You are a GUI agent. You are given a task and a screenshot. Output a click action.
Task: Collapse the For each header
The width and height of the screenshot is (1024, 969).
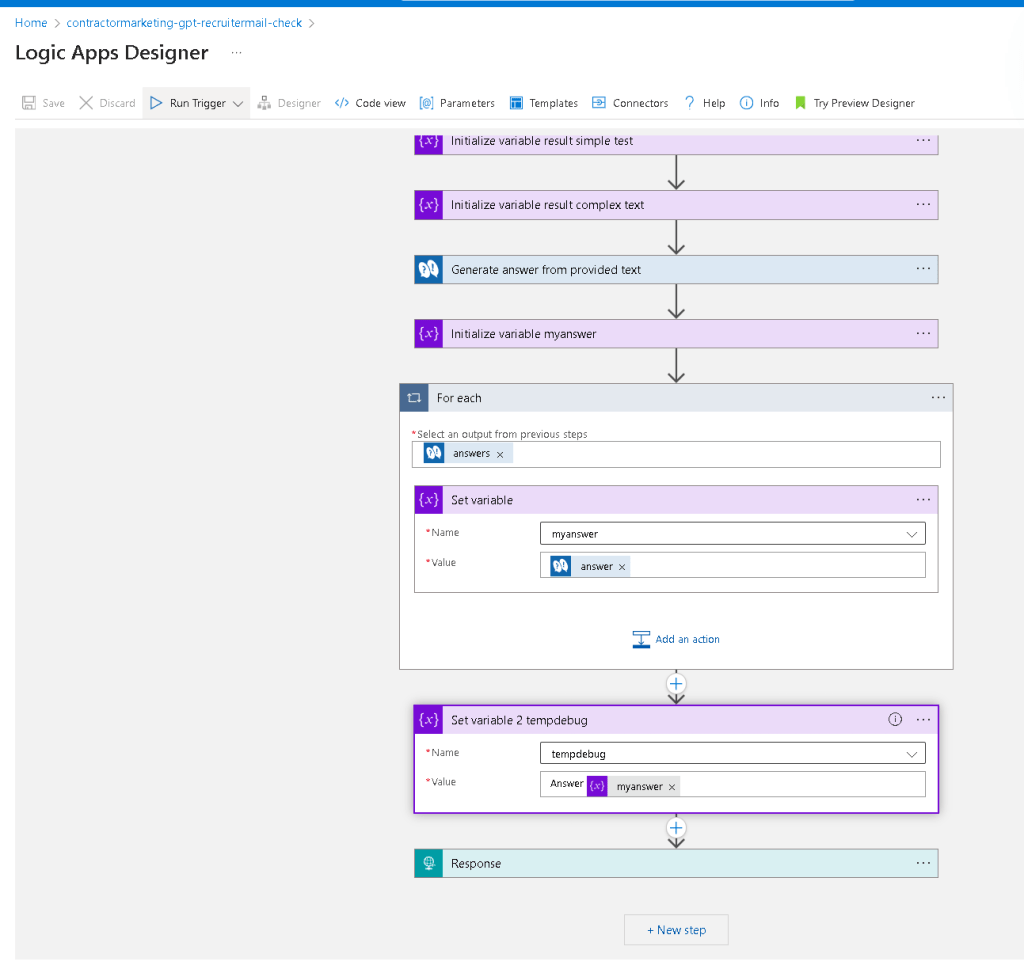click(676, 398)
